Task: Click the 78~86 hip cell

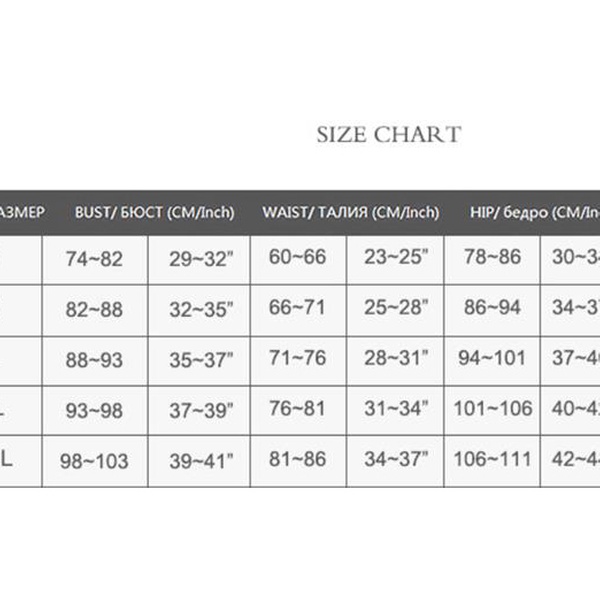Action: point(492,258)
